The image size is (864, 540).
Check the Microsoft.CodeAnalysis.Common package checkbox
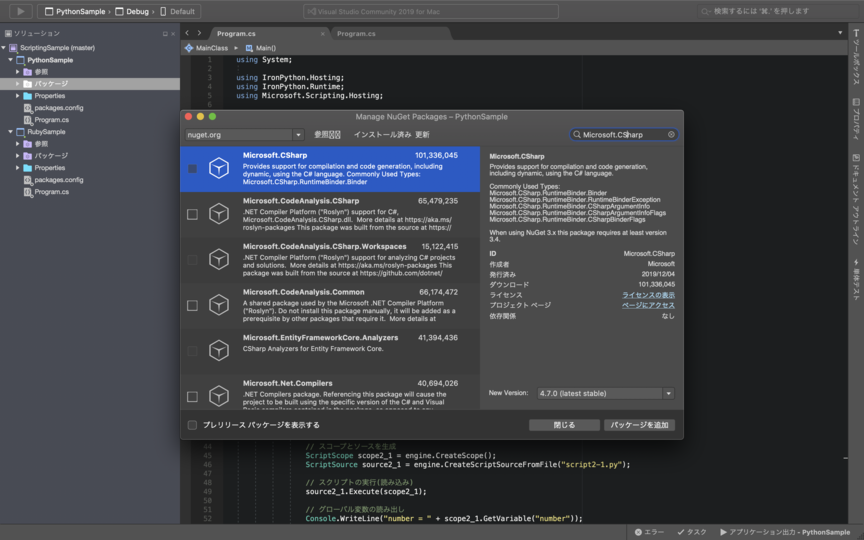(192, 305)
